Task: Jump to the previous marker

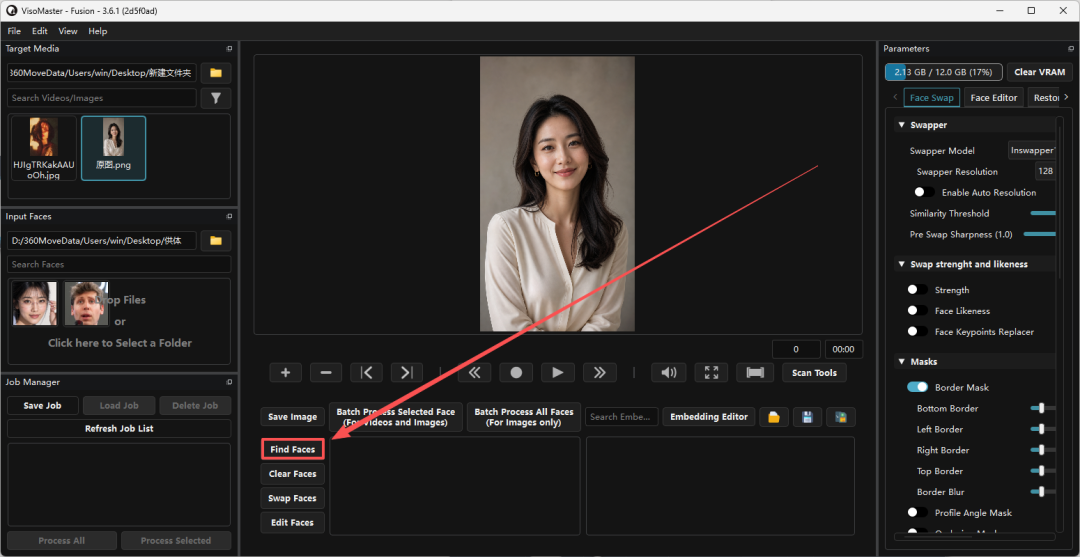Action: tap(366, 372)
